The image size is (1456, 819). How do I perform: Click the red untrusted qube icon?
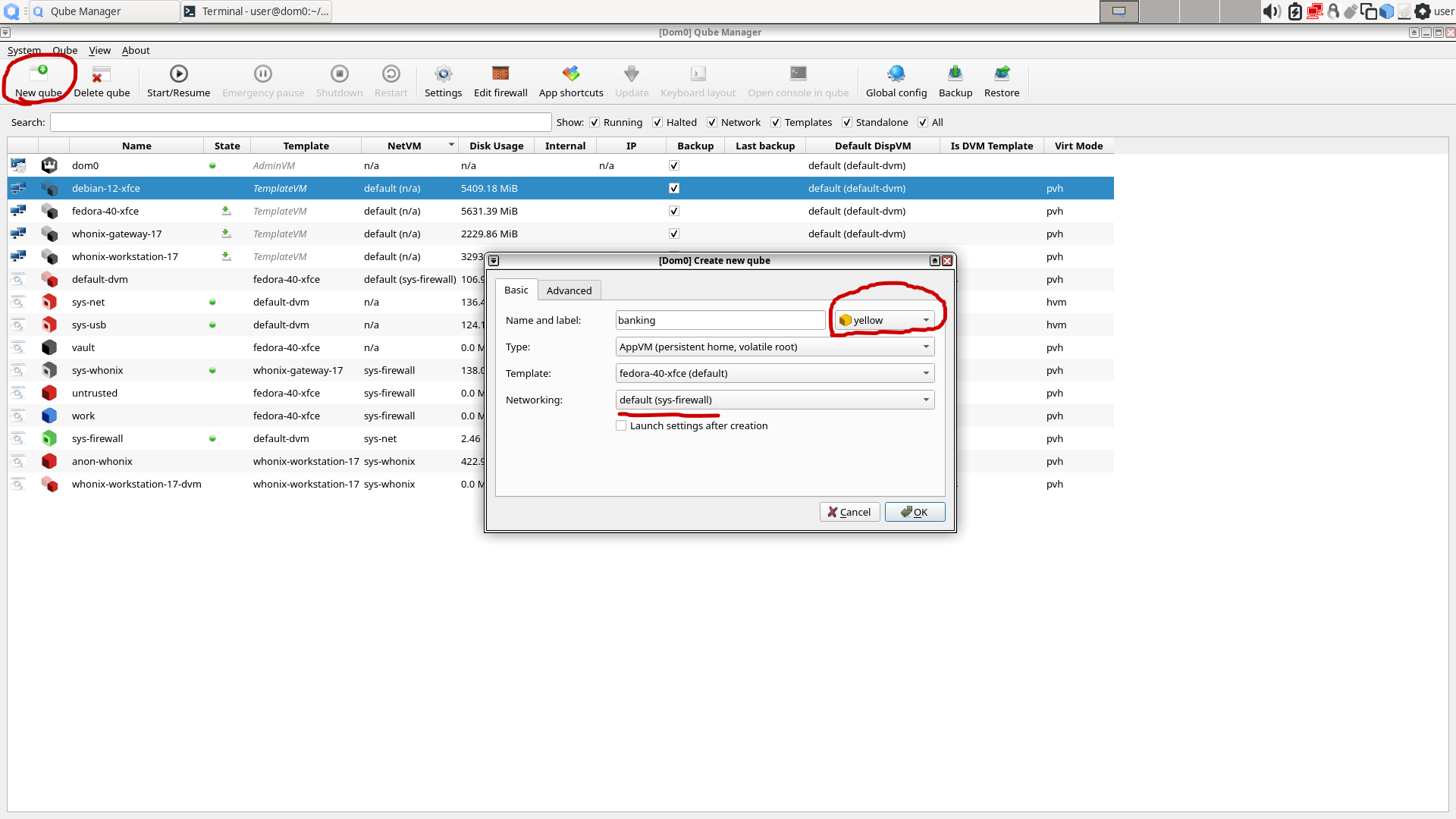49,393
